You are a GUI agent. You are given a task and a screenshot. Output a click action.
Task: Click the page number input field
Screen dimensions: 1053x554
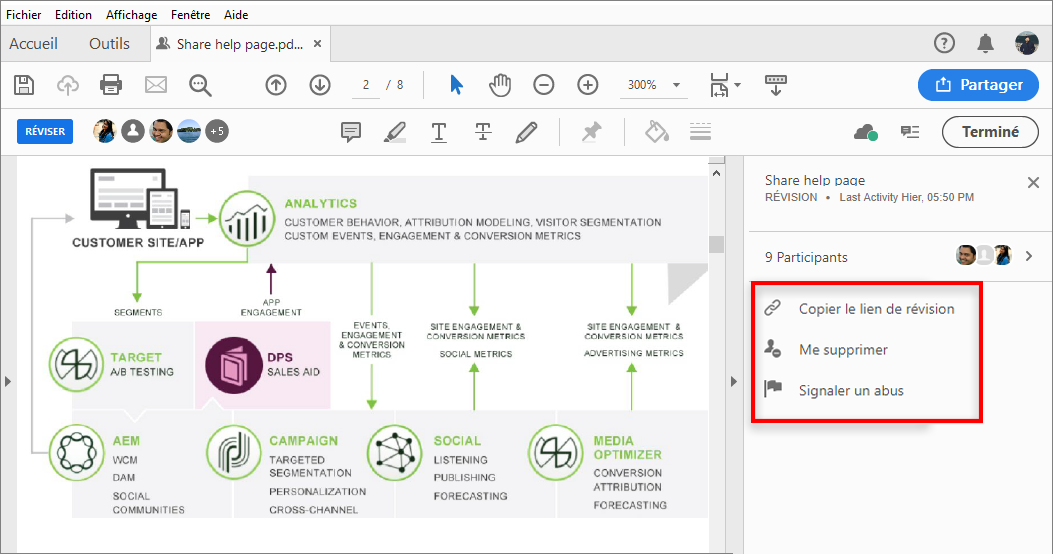point(366,85)
